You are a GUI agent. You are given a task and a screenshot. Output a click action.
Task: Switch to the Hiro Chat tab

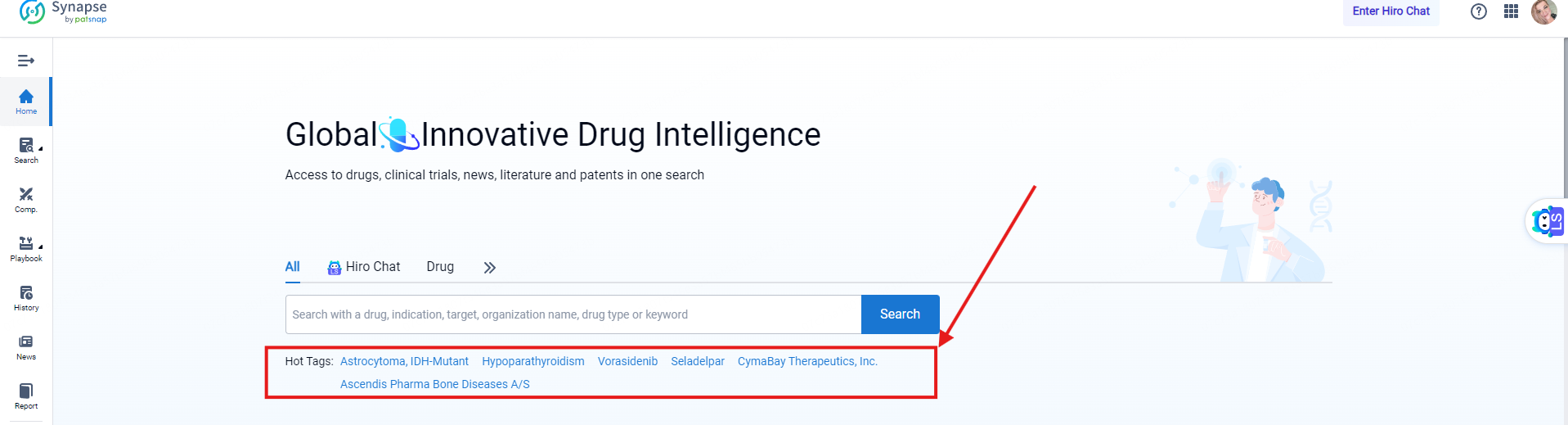click(364, 267)
